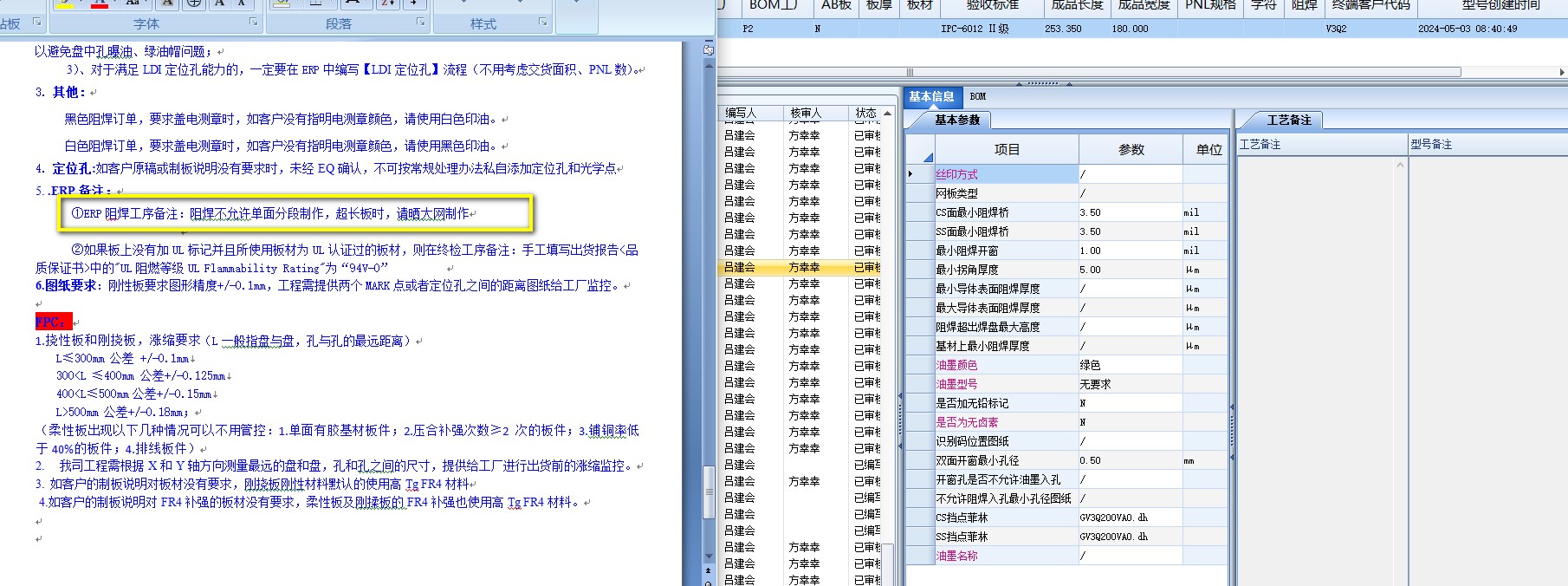Click the 项目 column header
This screenshot has width=1568, height=586.
coord(1007,149)
